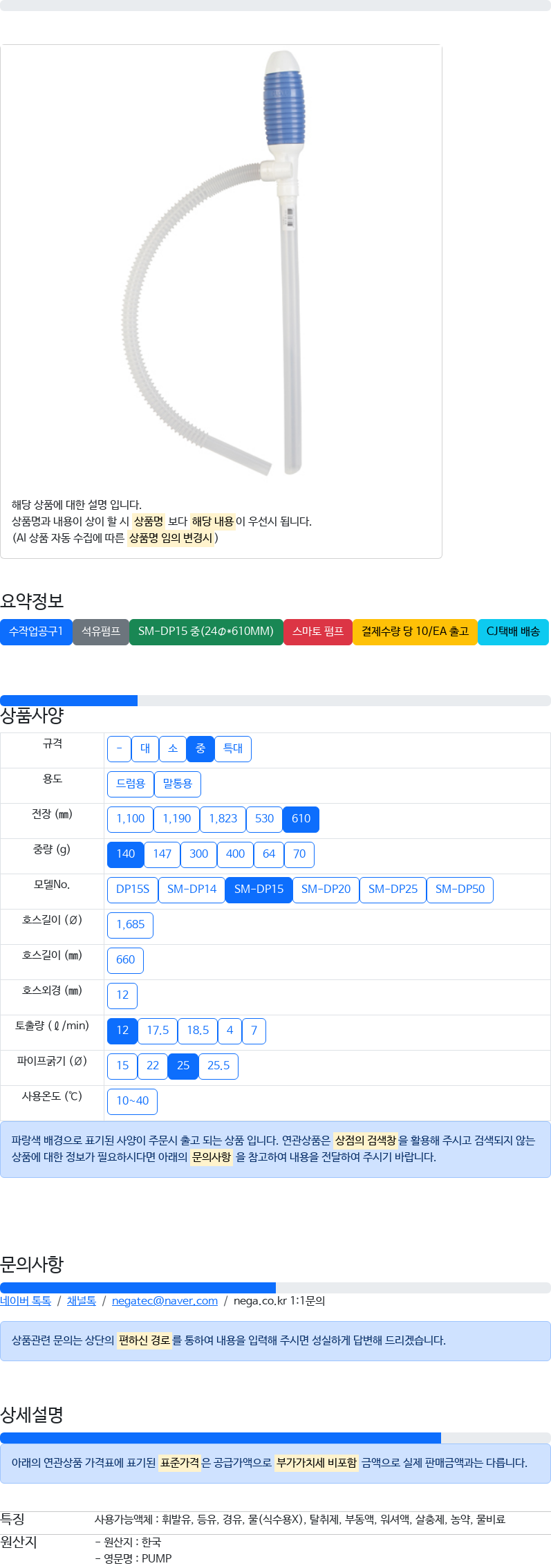Click the 석유펌프 tag
Viewport: 551px width, 1568px height.
(101, 631)
